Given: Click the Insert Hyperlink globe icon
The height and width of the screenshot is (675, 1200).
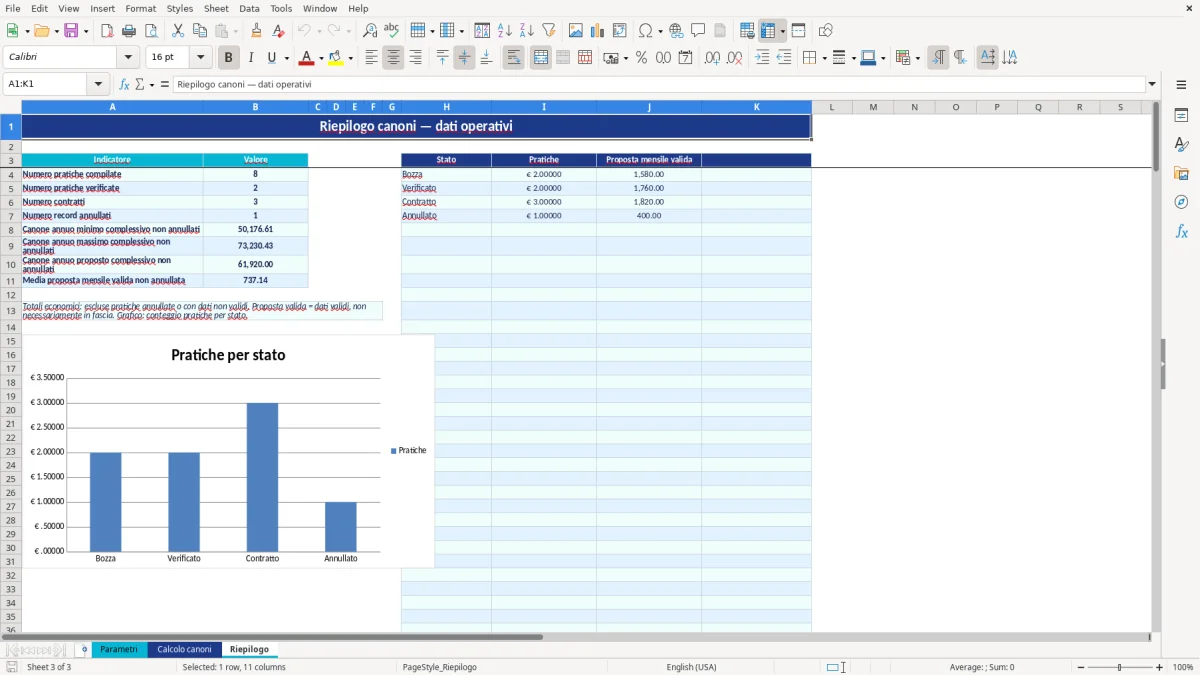Looking at the screenshot, I should [x=677, y=31].
